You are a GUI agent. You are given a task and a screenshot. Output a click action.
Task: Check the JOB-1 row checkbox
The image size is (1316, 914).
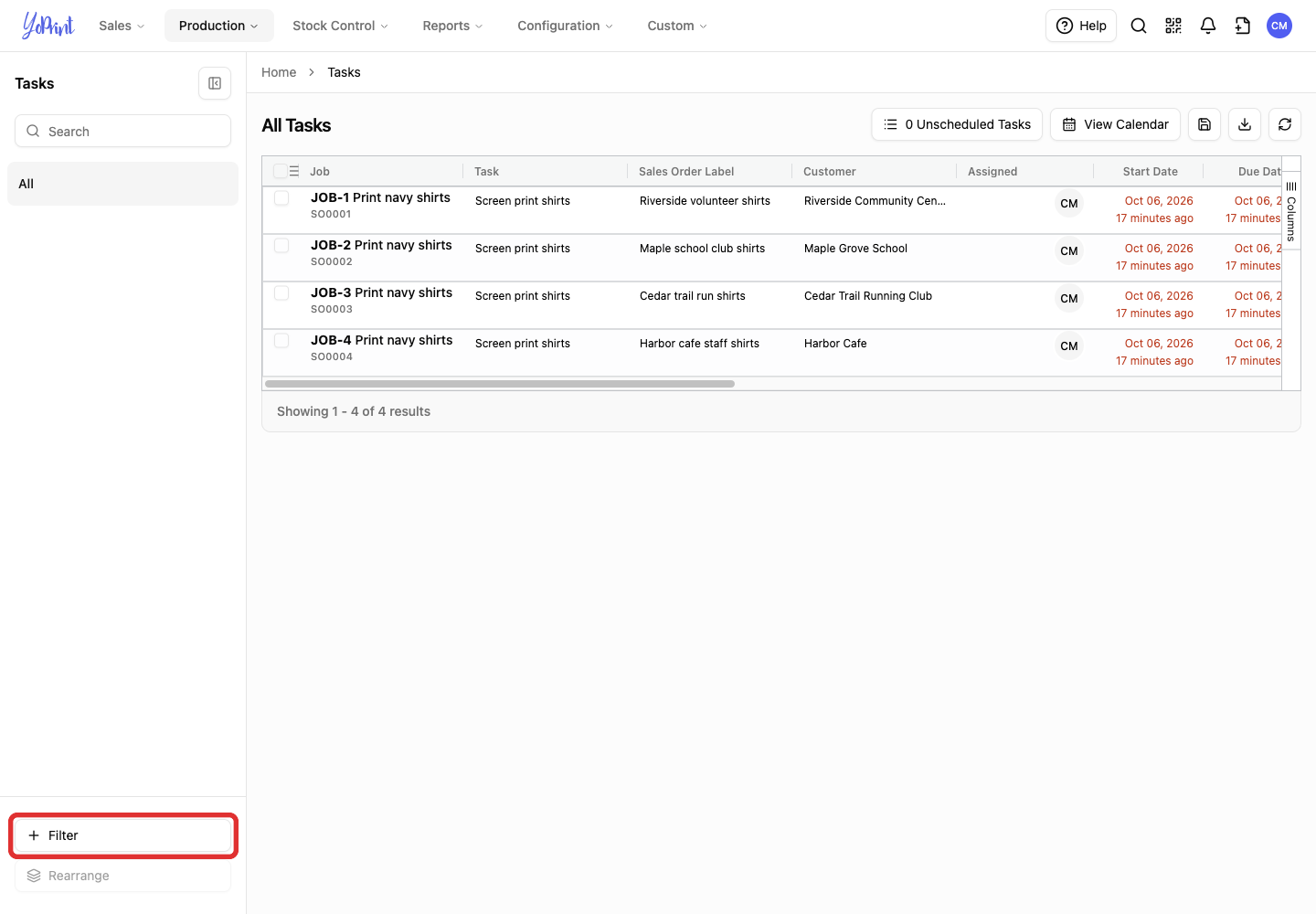click(281, 198)
